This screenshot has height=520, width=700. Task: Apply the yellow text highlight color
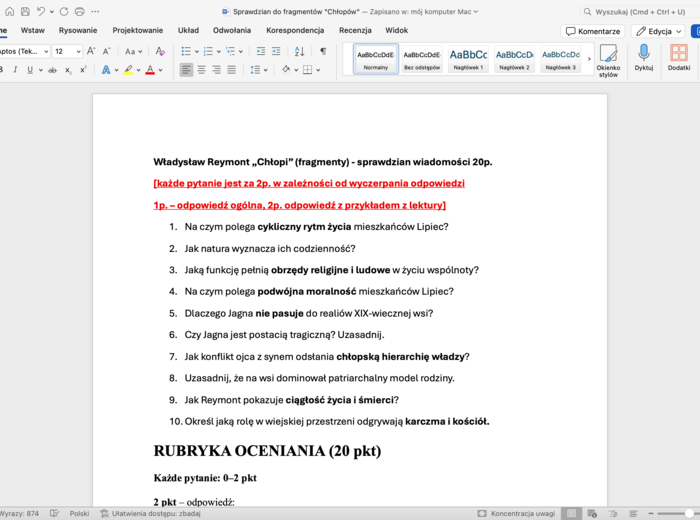tap(128, 70)
